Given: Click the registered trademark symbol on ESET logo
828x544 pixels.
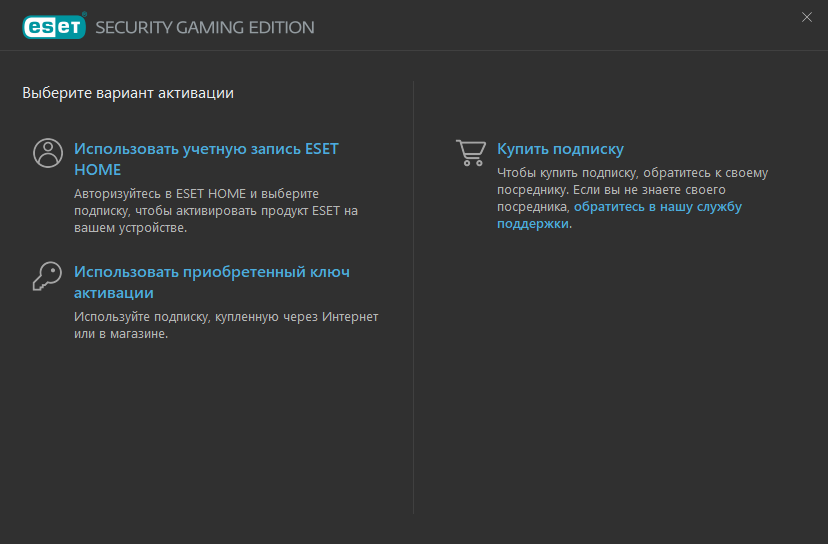Looking at the screenshot, I should [x=84, y=14].
